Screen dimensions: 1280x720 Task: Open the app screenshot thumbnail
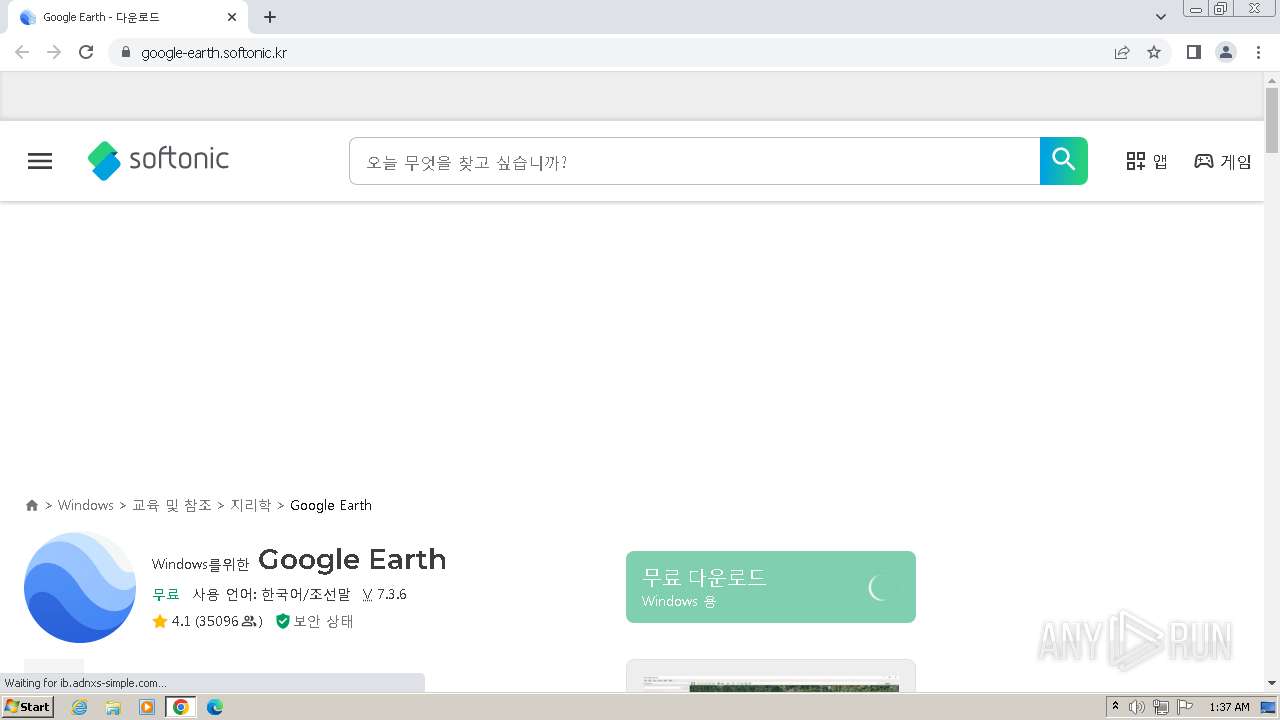771,676
